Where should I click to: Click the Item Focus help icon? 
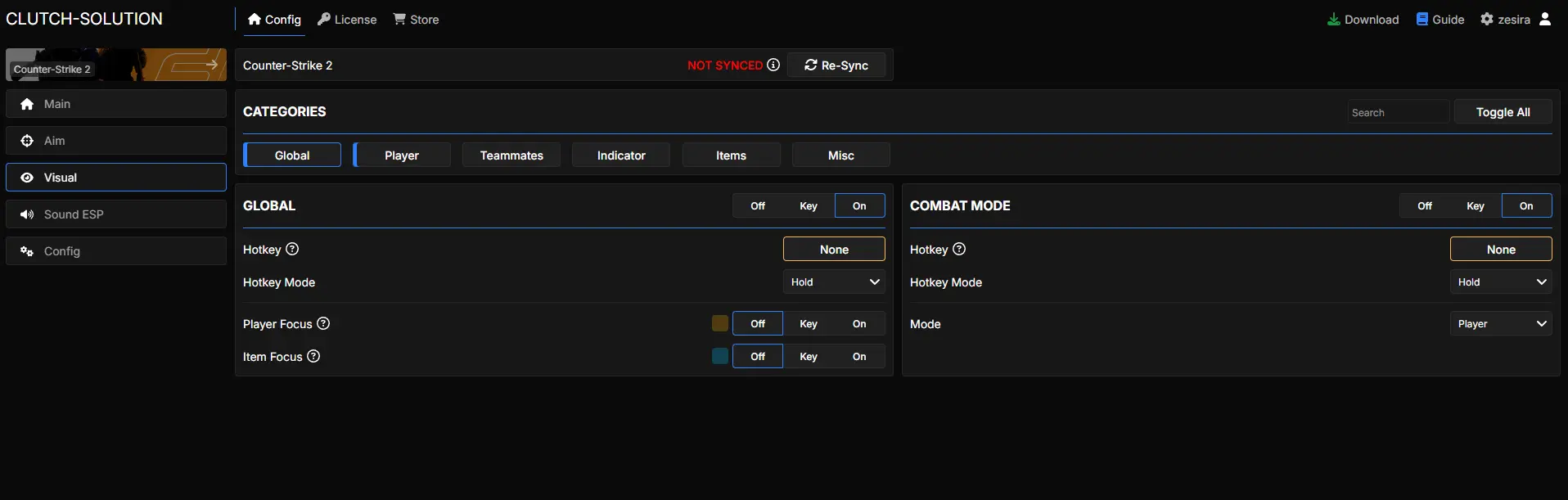[x=313, y=356]
